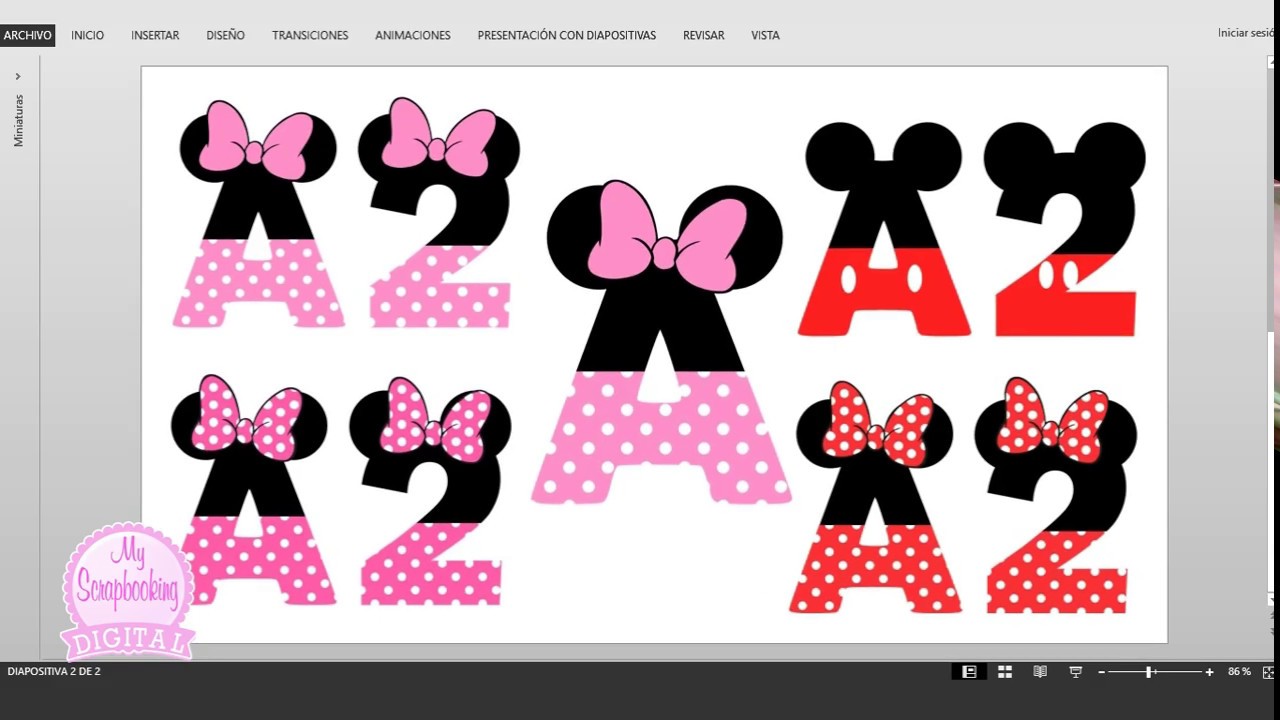Select pink-bow letter A, upper left
This screenshot has width=1280, height=720.
258,214
